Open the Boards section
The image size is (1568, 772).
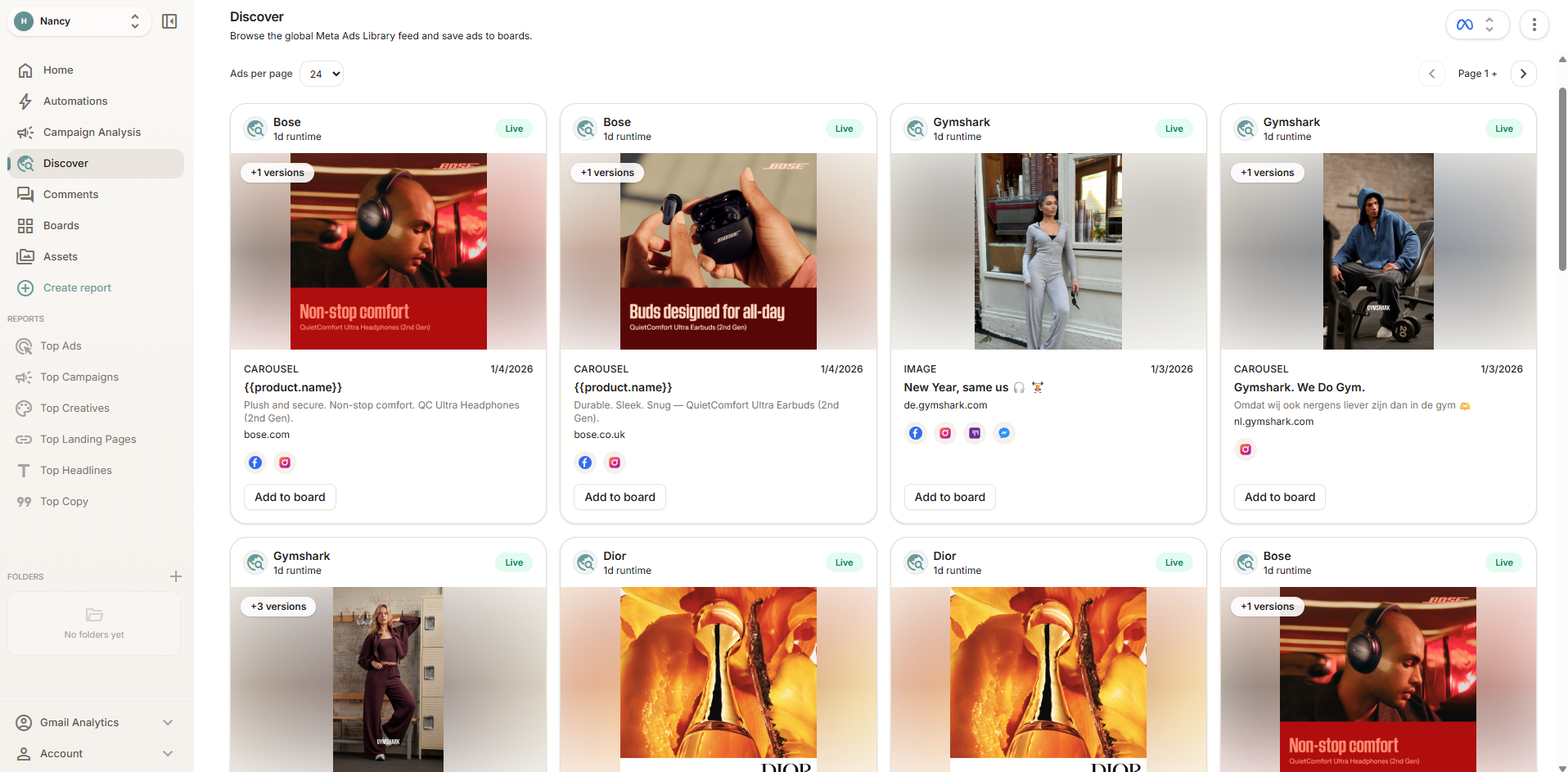pos(62,225)
